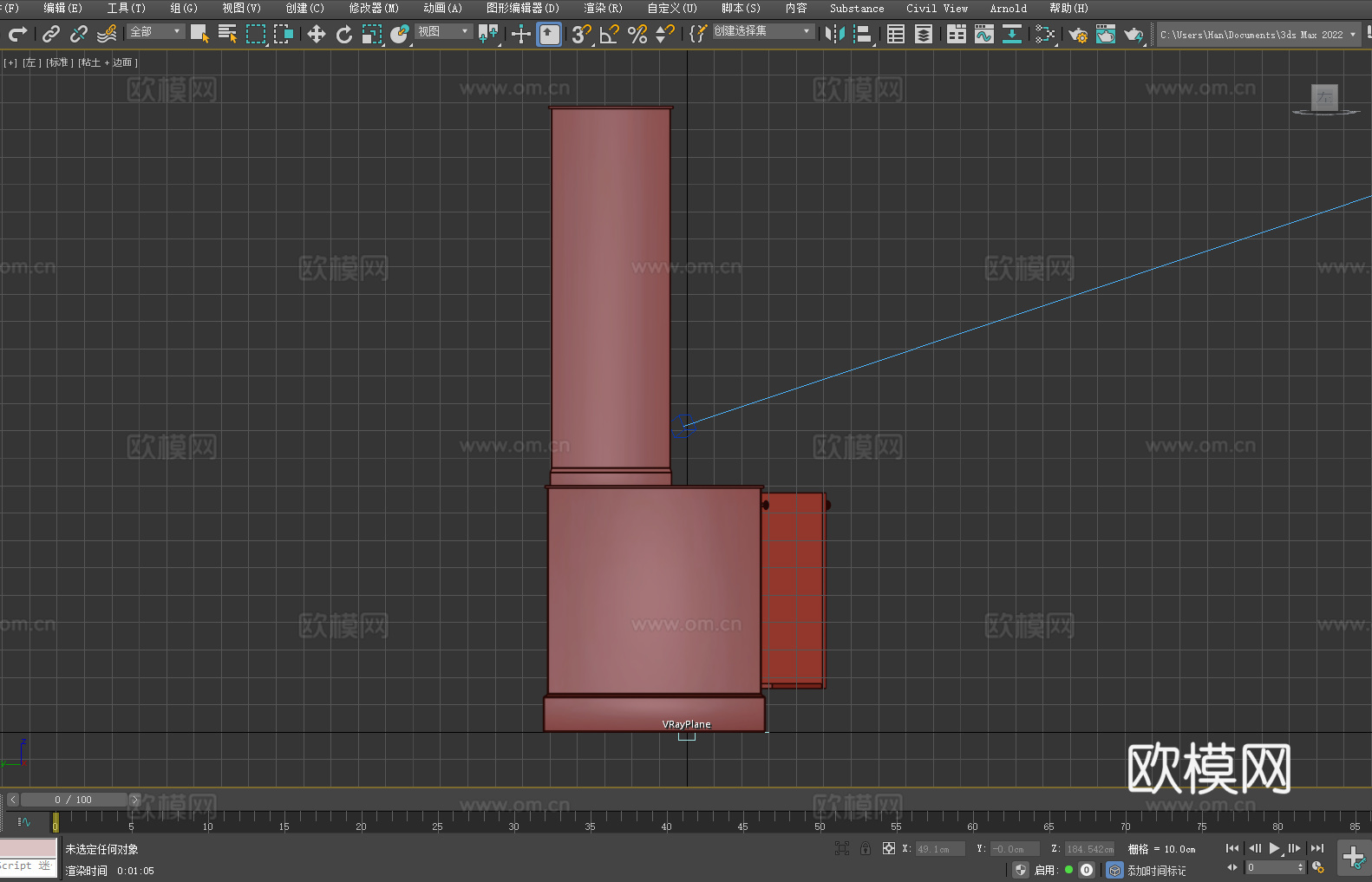1372x882 pixels.
Task: Click the Align tool icon
Action: [x=863, y=34]
